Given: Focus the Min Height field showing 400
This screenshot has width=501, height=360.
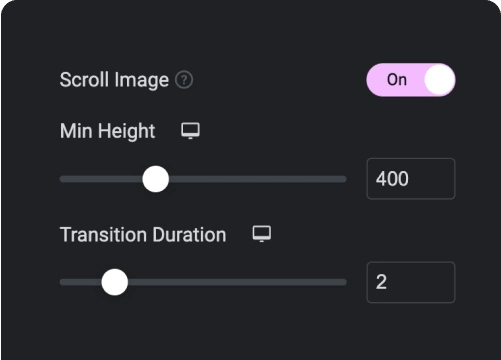Looking at the screenshot, I should click(411, 179).
